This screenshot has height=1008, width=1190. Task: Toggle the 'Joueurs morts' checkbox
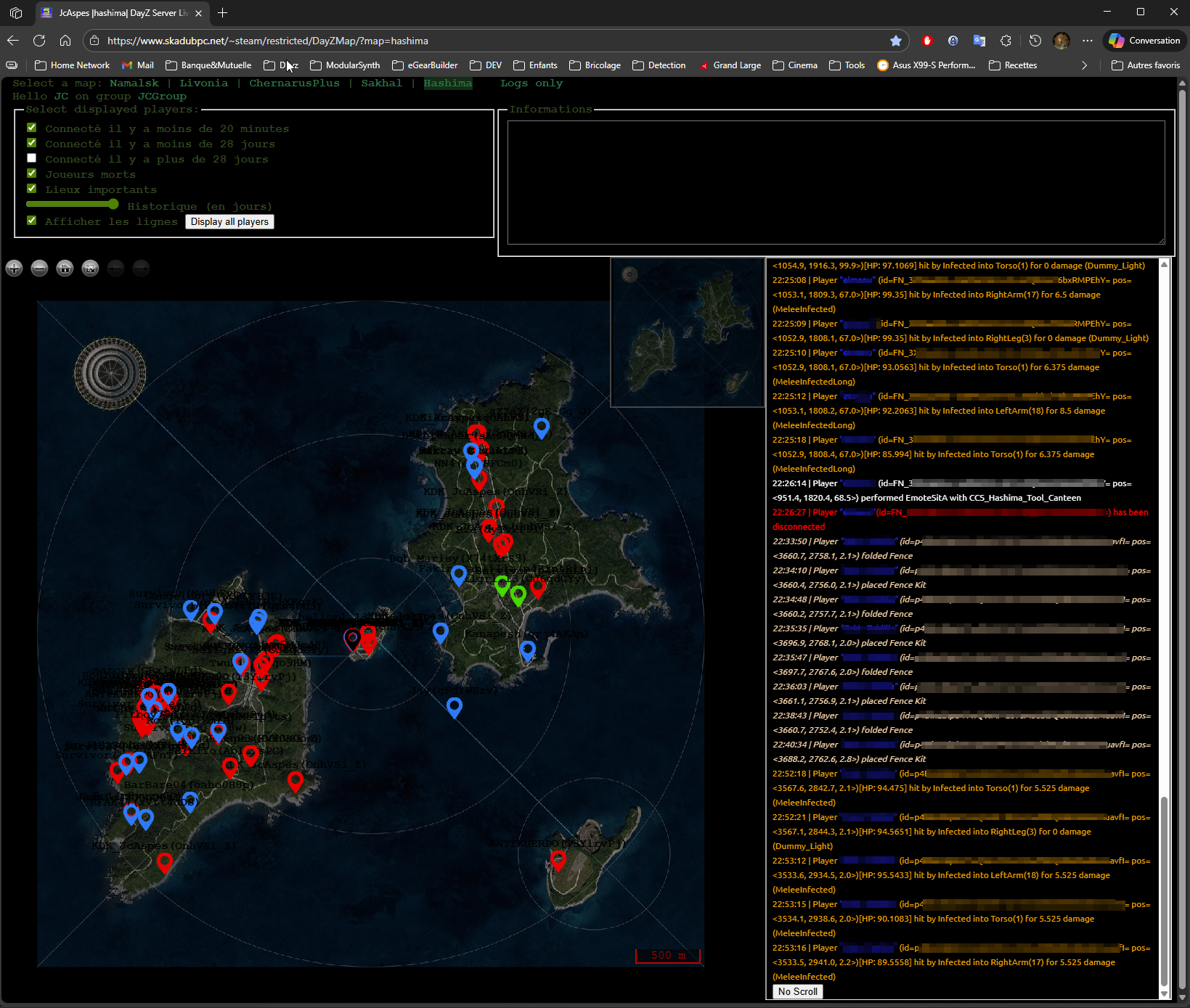point(32,173)
